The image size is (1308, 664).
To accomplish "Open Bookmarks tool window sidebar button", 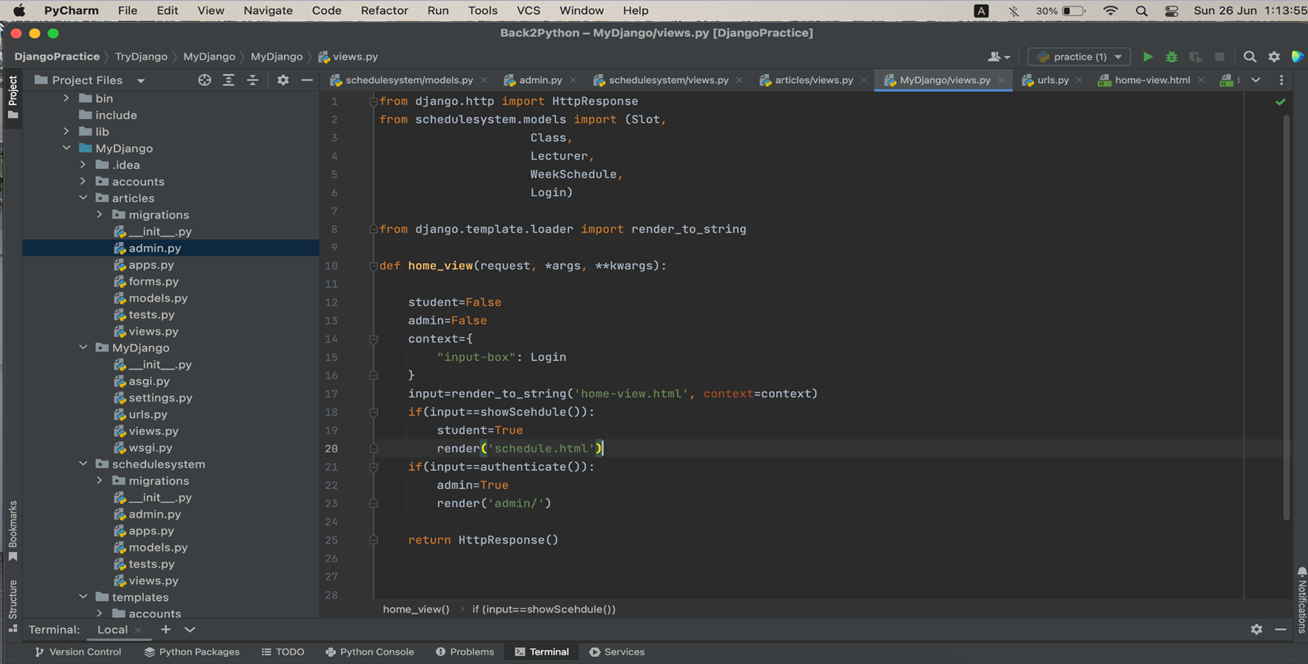I will 12,530.
